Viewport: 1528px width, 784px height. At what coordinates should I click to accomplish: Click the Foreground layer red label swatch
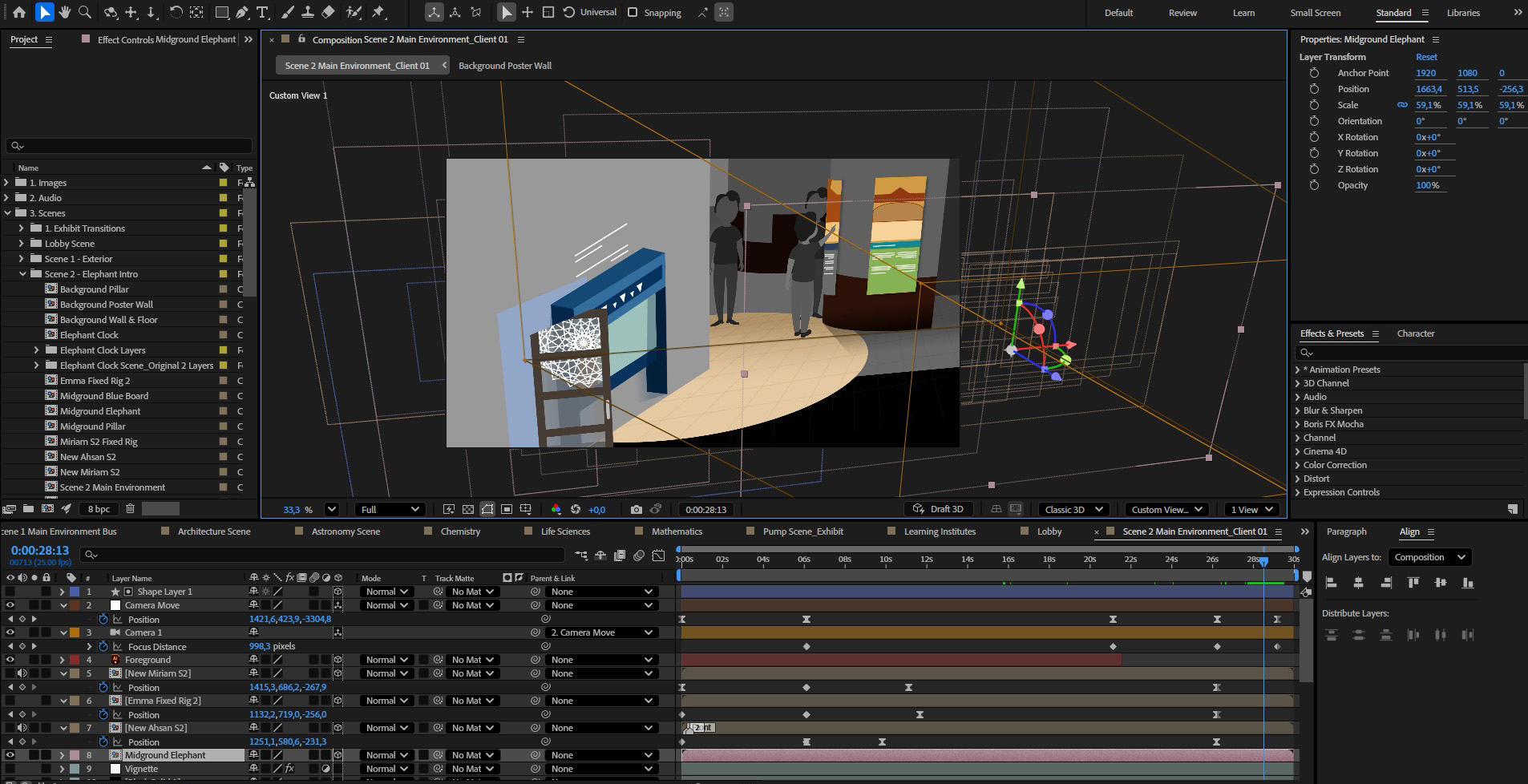tap(75, 660)
